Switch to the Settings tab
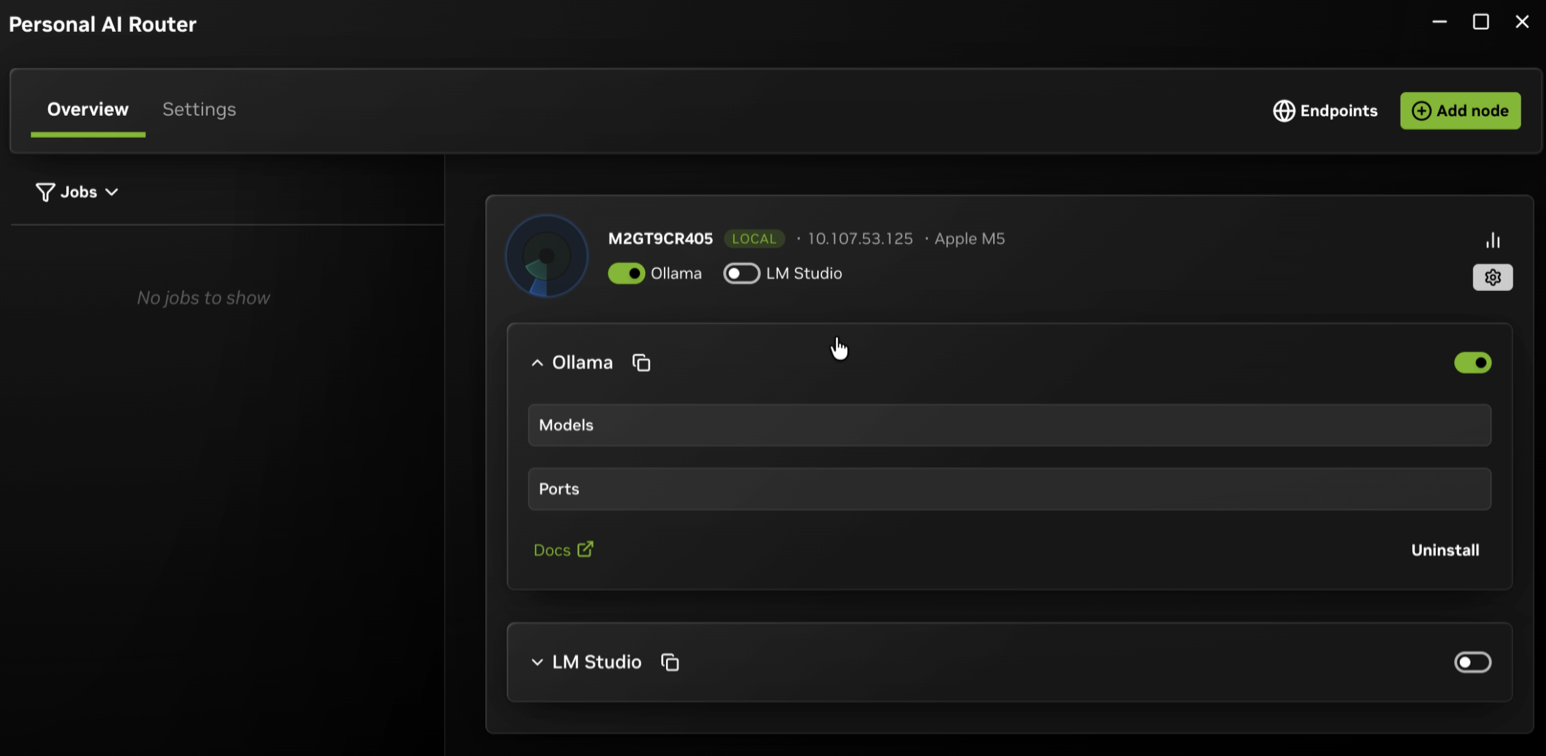Screen dimensions: 1546x756 tap(199, 110)
